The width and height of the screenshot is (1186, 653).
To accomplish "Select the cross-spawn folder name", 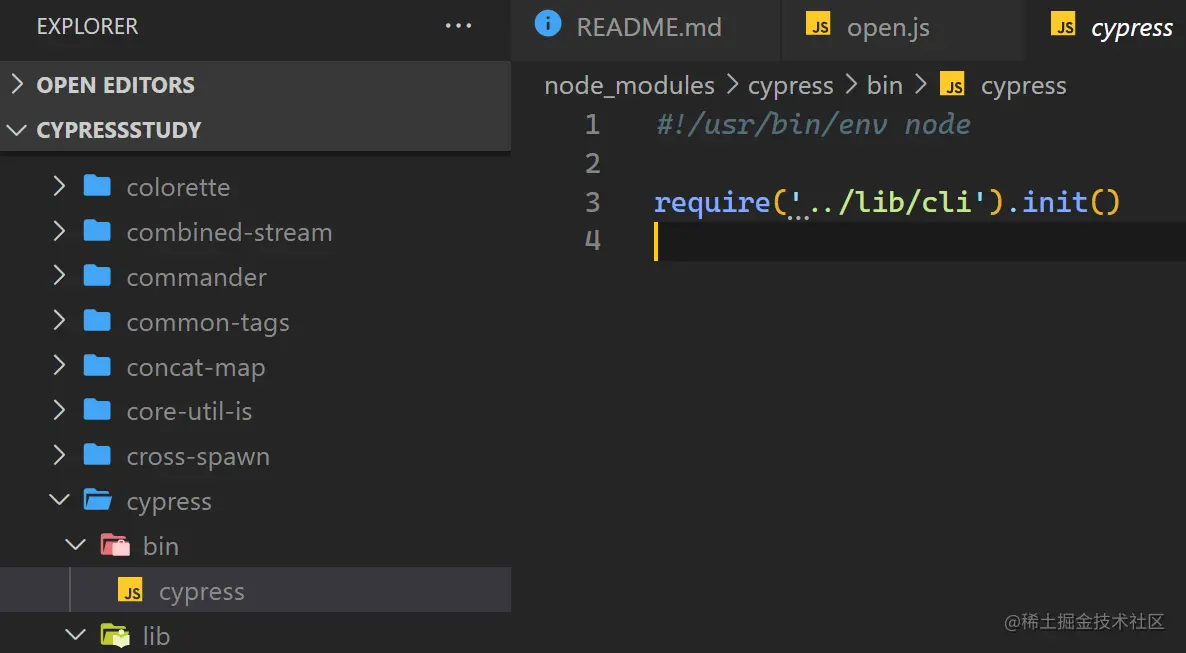I will (198, 457).
